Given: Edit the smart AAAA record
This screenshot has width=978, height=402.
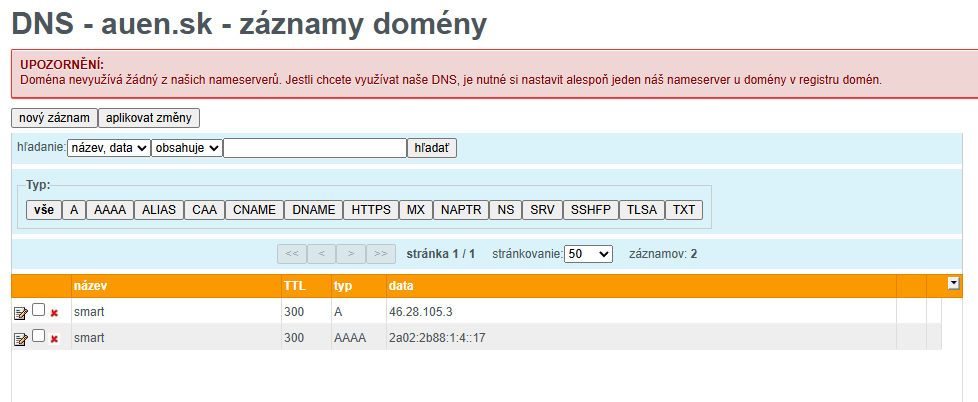Looking at the screenshot, I should tap(20, 339).
